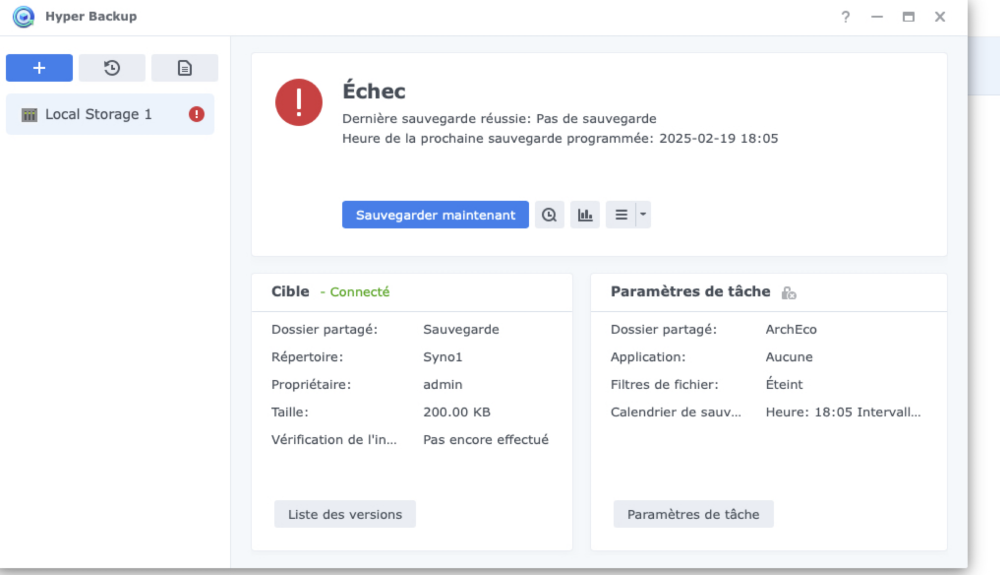The width and height of the screenshot is (1000, 575).
Task: Open the restore clock-arrow icon
Action: click(112, 68)
